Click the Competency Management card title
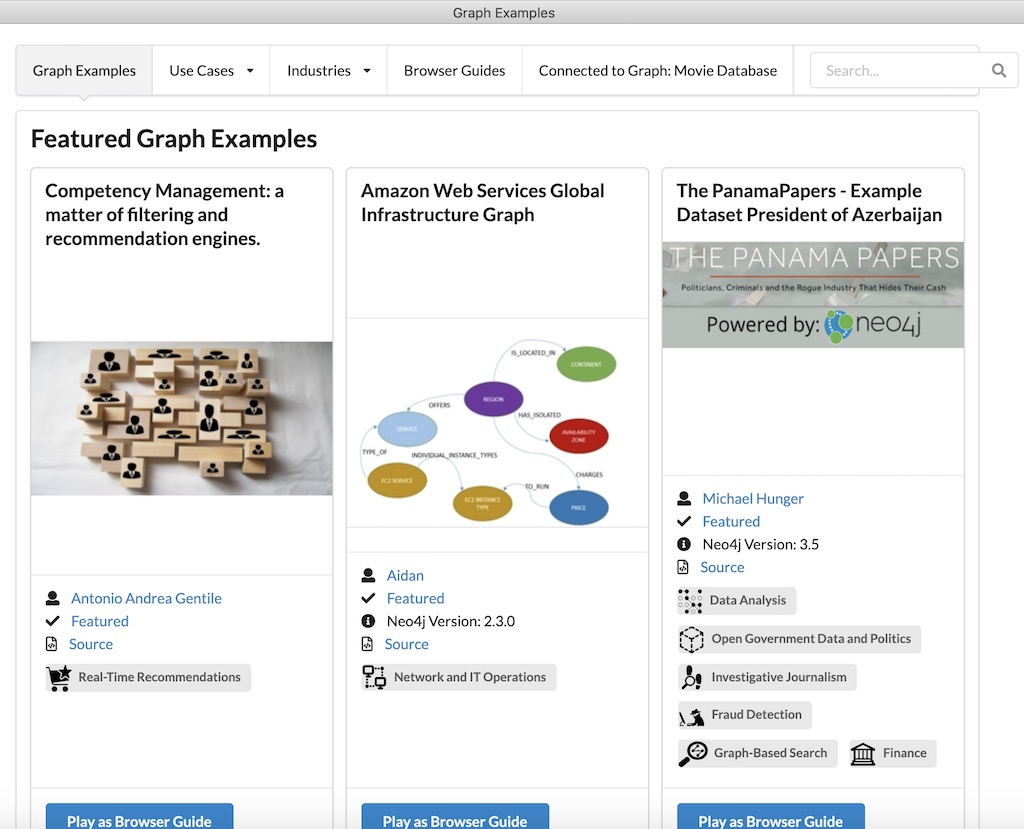Viewport: 1024px width, 829px height. 165,214
